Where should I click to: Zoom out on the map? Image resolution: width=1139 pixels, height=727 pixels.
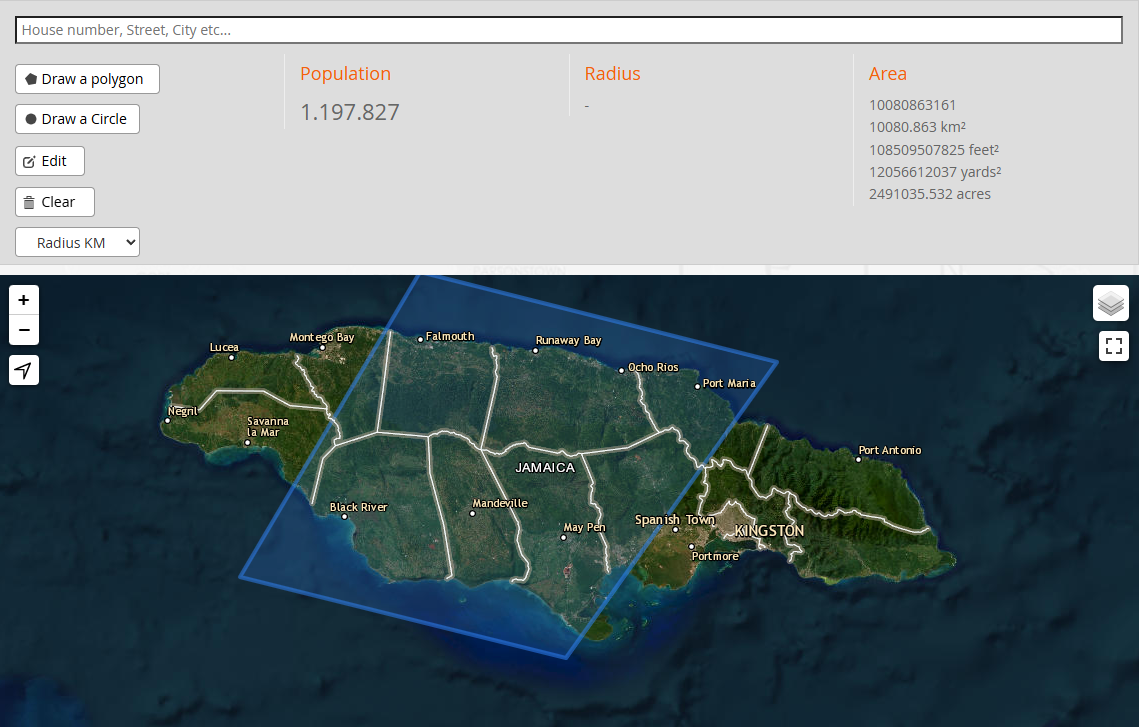(24, 330)
